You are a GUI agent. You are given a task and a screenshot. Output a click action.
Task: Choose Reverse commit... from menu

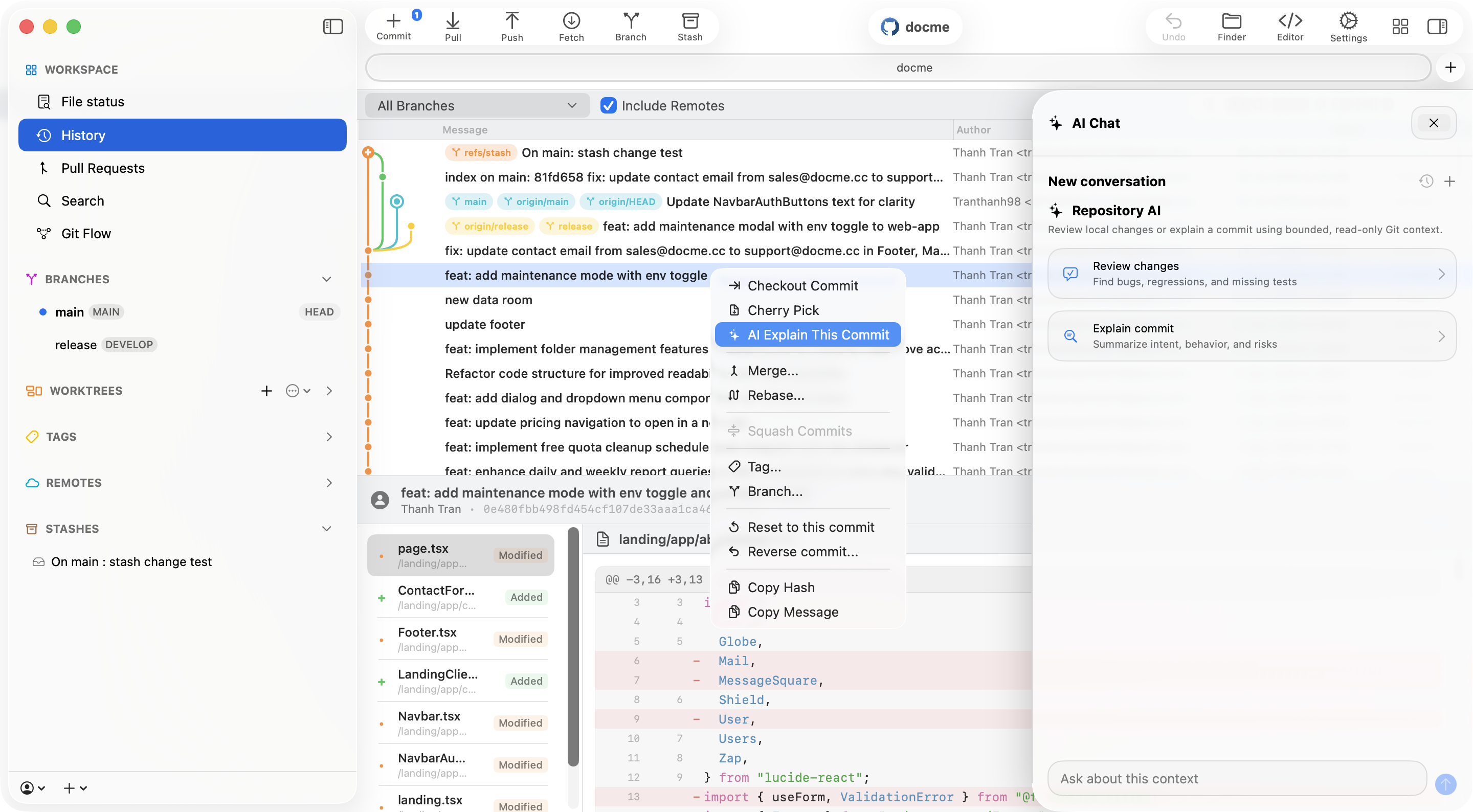tap(808, 552)
